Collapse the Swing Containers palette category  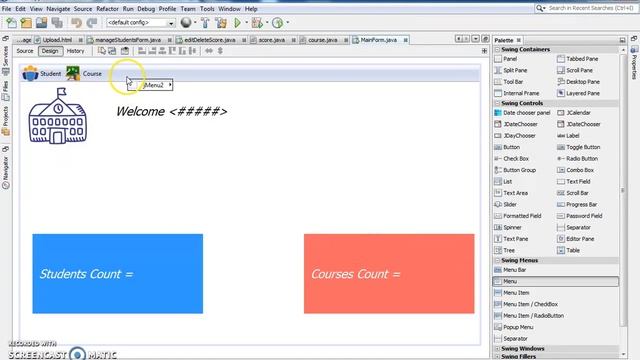pos(498,49)
